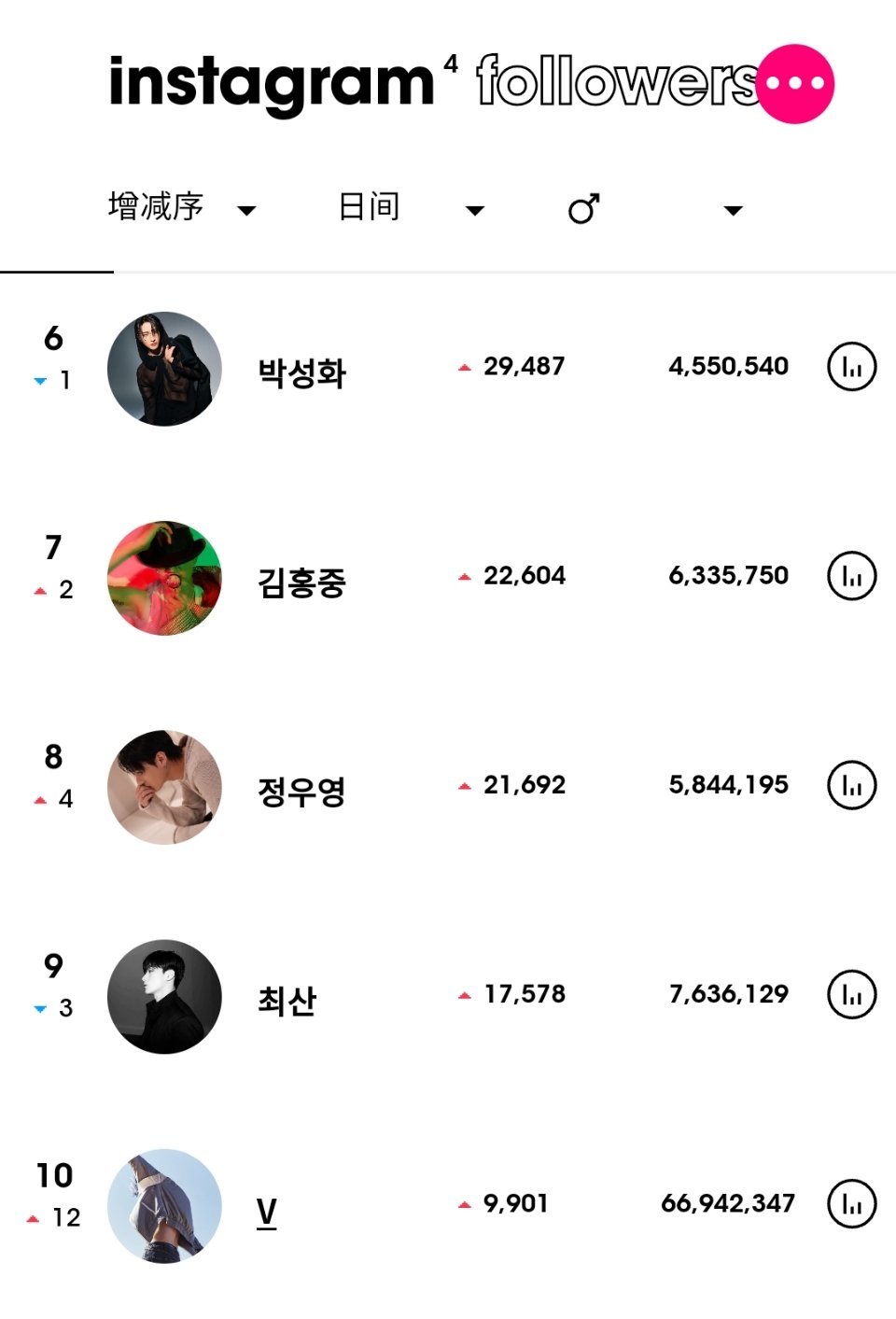896x1319 pixels.
Task: Open the chart icon for 최산
Action: [852, 994]
